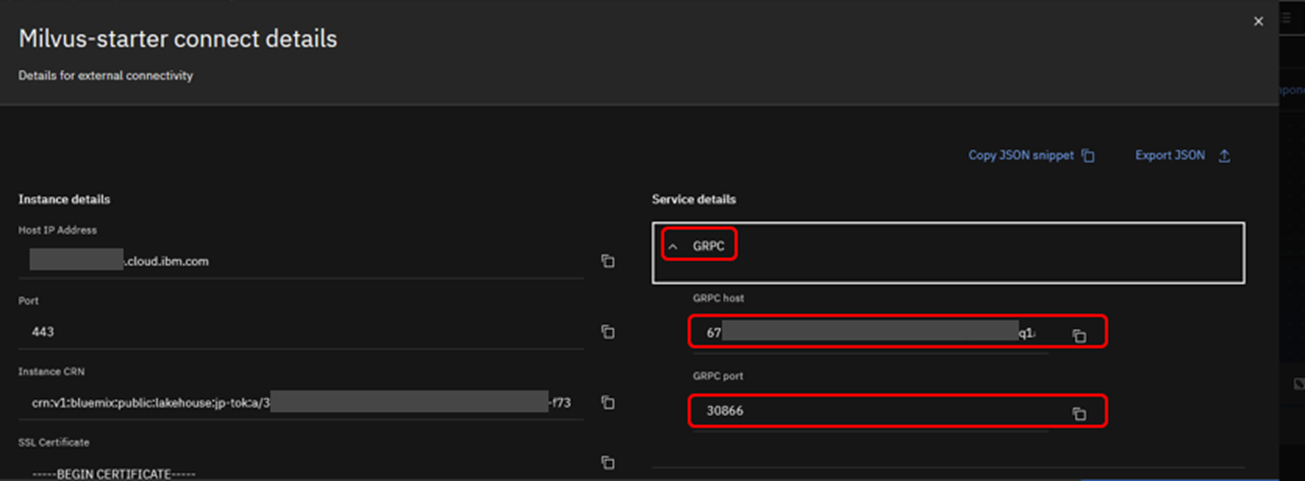The height and width of the screenshot is (481, 1305).
Task: Click the Export JSON link
Action: click(x=1170, y=156)
